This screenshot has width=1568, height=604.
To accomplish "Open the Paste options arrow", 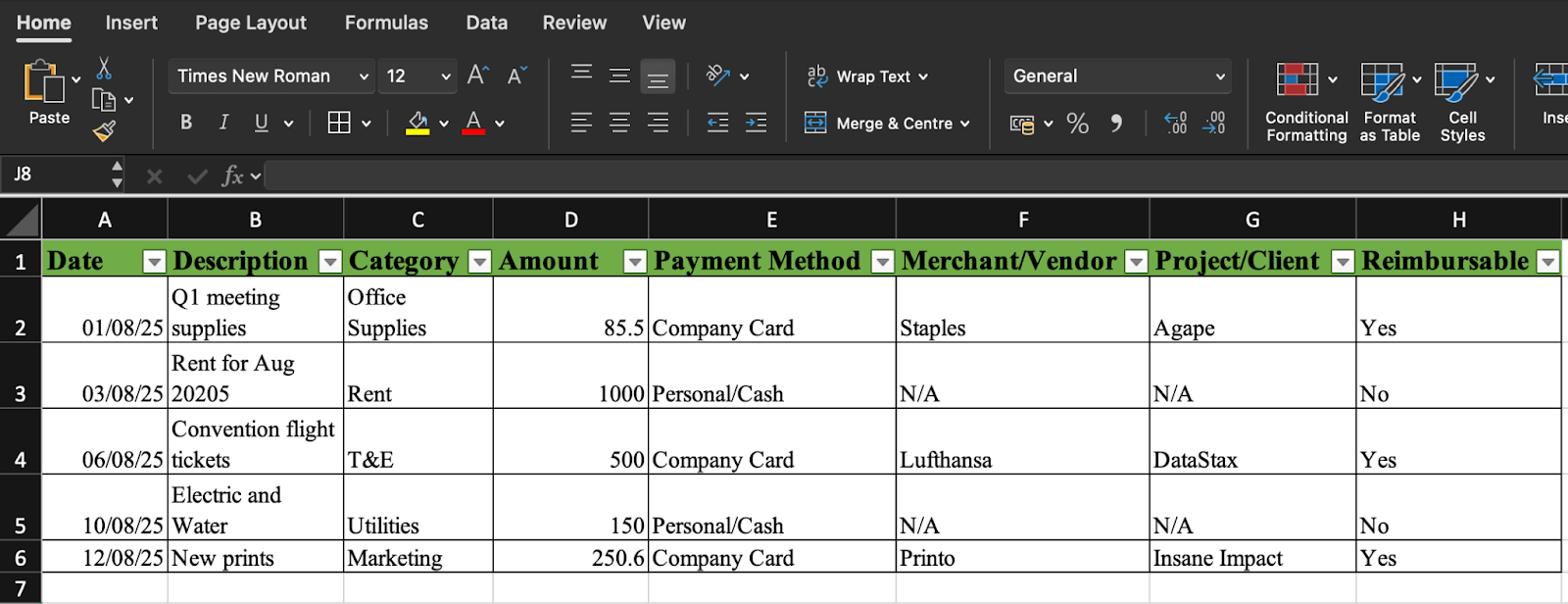I will 75,79.
